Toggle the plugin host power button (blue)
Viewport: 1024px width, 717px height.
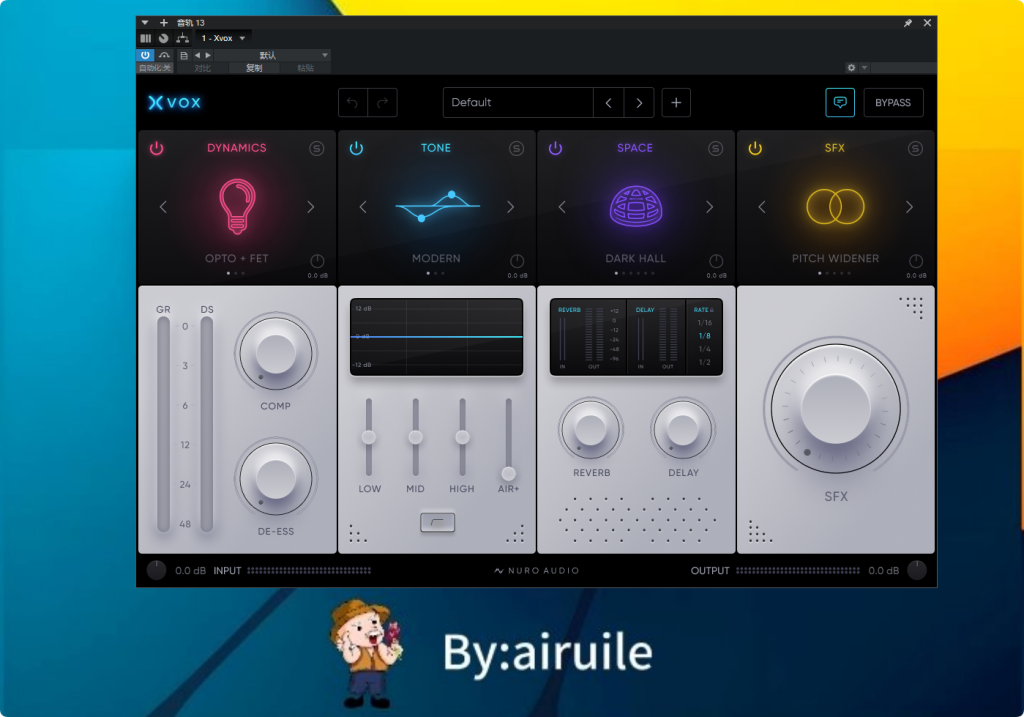pos(145,55)
